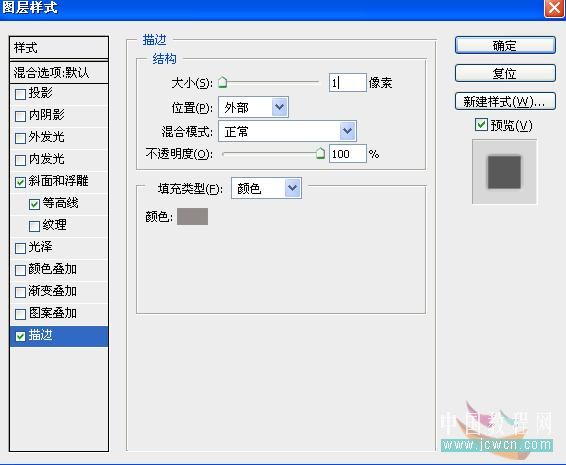Open the 纹理 settings page by label
Viewport: 566px width, 465px height.
pyautogui.click(x=55, y=225)
